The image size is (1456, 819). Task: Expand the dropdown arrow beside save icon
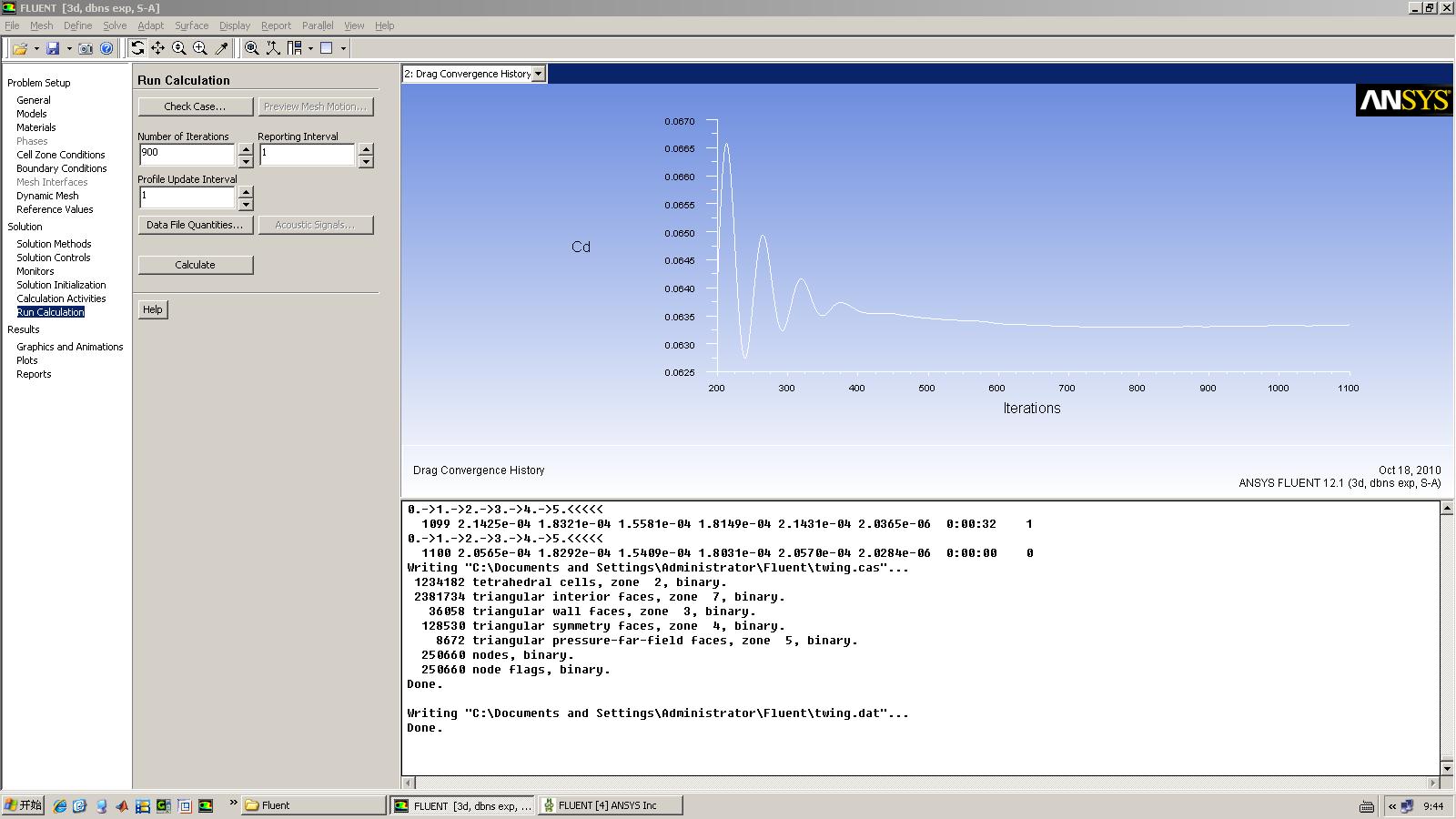[69, 48]
